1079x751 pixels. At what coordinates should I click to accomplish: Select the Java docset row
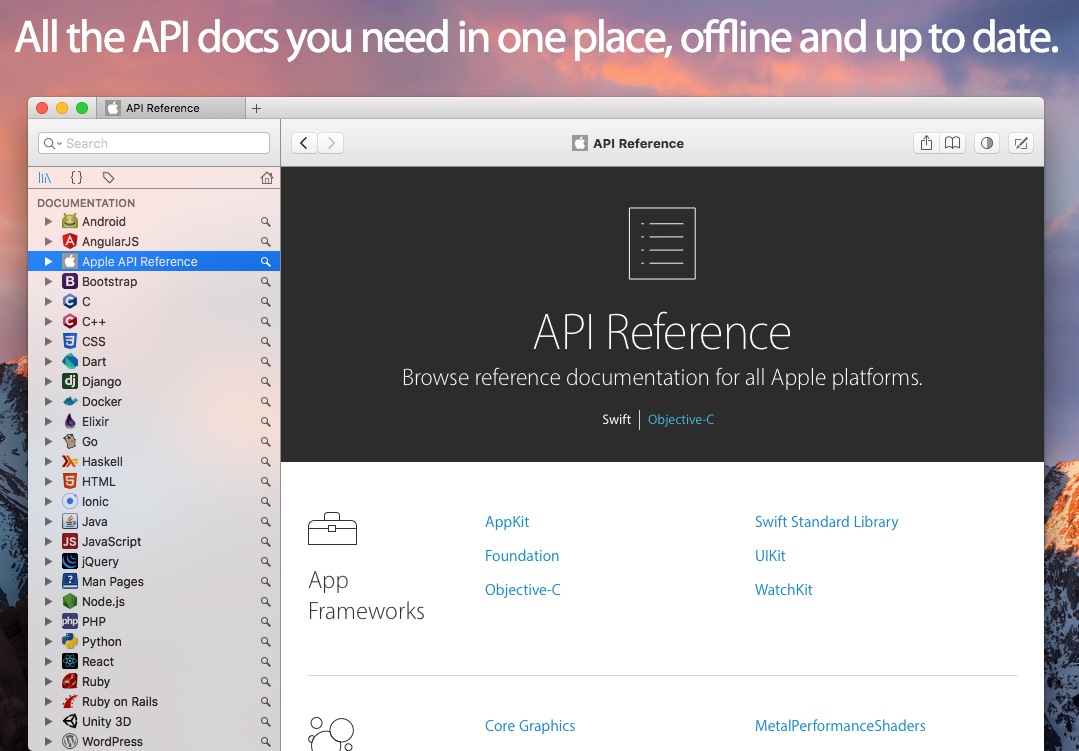(154, 521)
